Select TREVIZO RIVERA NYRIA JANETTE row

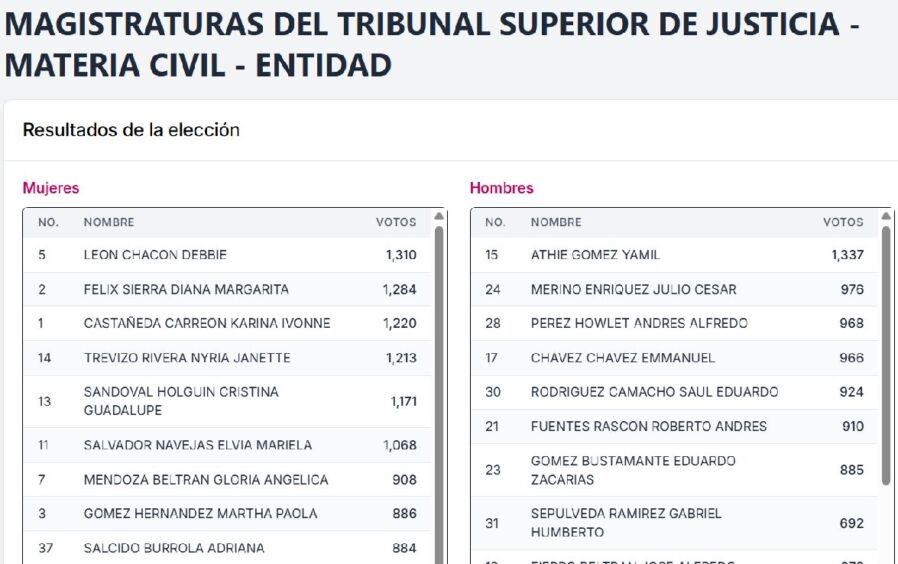coord(228,358)
